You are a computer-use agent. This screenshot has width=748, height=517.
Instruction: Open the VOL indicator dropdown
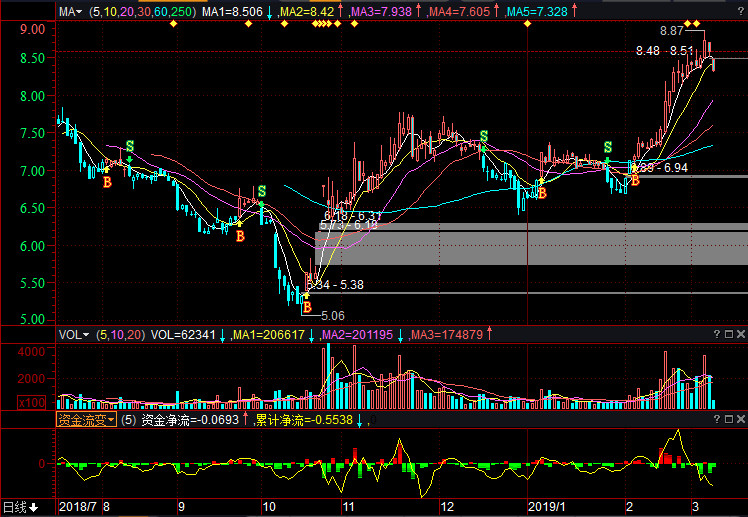[73, 334]
